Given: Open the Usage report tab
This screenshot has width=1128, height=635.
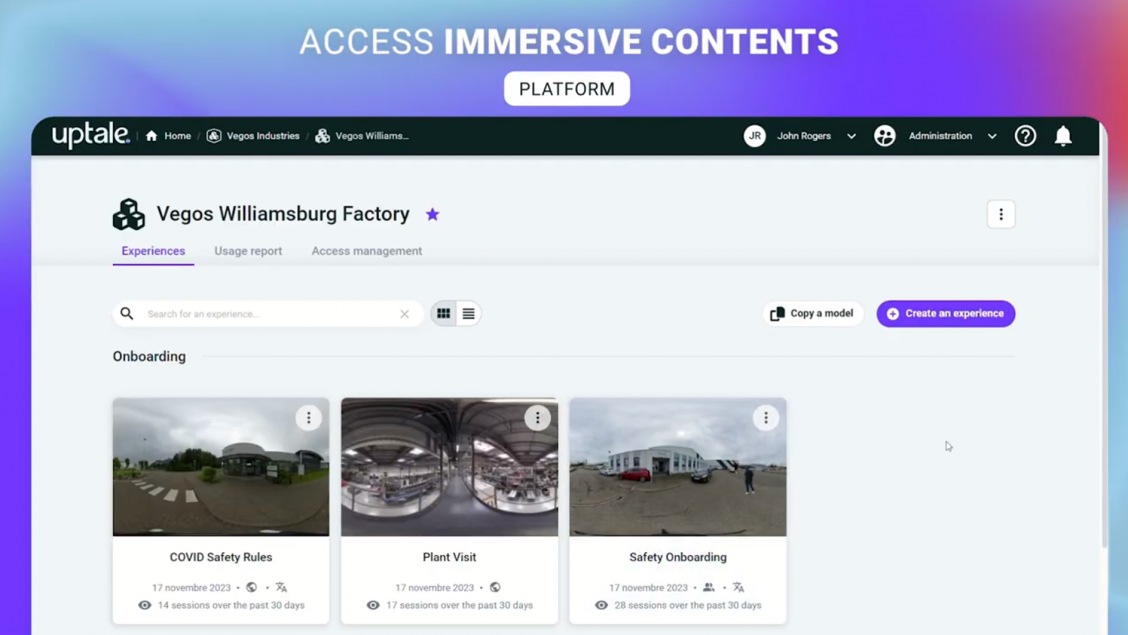Looking at the screenshot, I should coord(248,251).
